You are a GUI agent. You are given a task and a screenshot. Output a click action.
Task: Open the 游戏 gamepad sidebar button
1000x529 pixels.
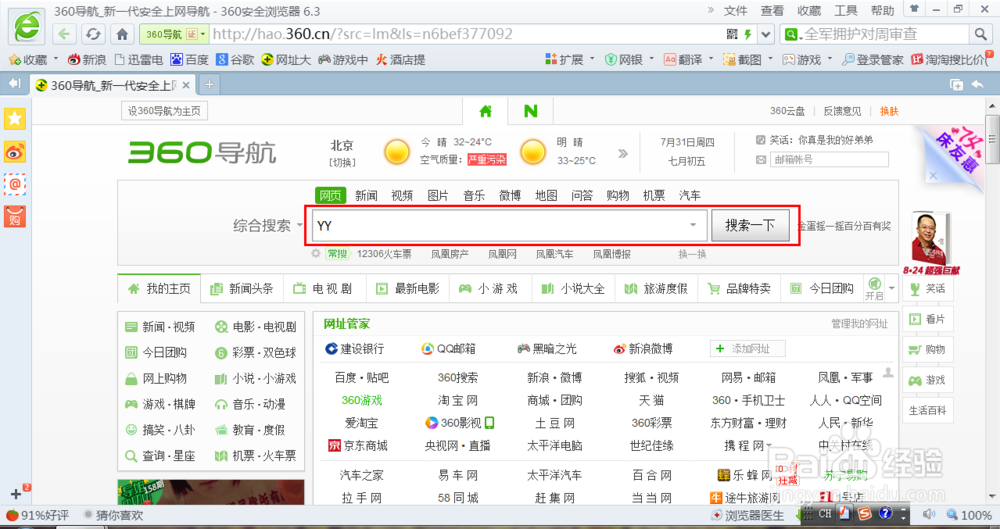[928, 380]
